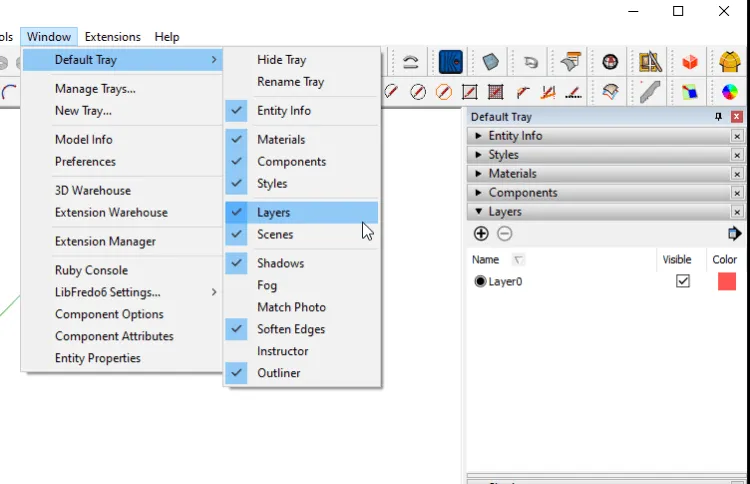
Task: Click the grey twisting arrow toolbar icon
Action: [x=530, y=62]
